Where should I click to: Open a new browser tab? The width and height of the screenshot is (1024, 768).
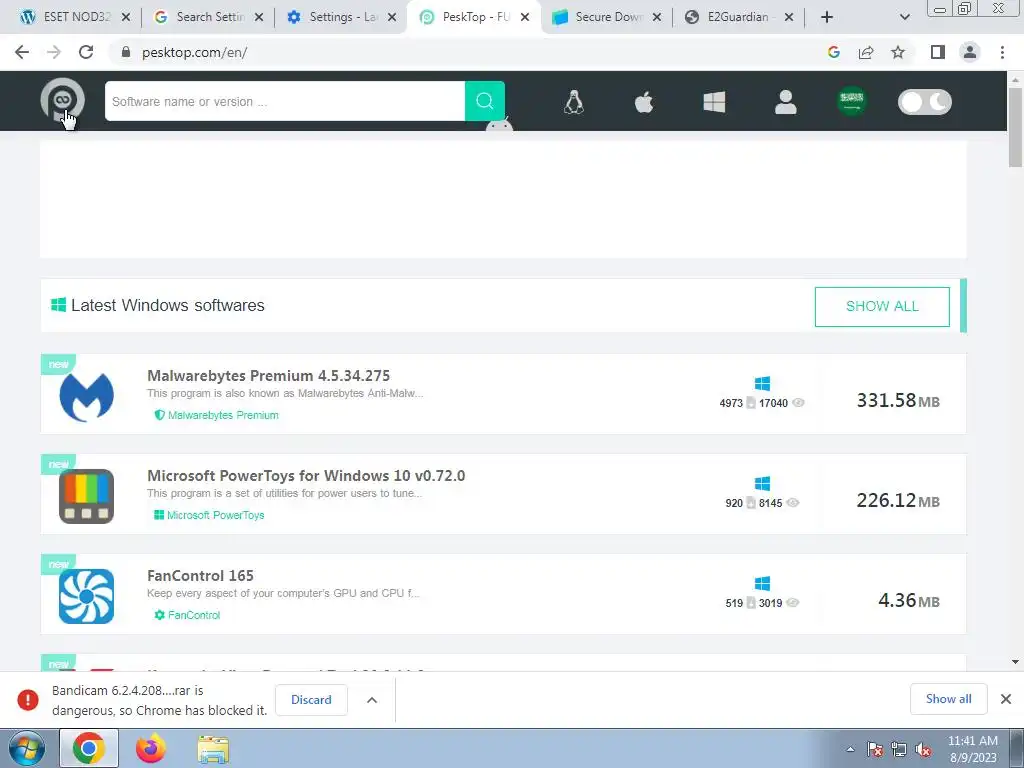point(827,18)
